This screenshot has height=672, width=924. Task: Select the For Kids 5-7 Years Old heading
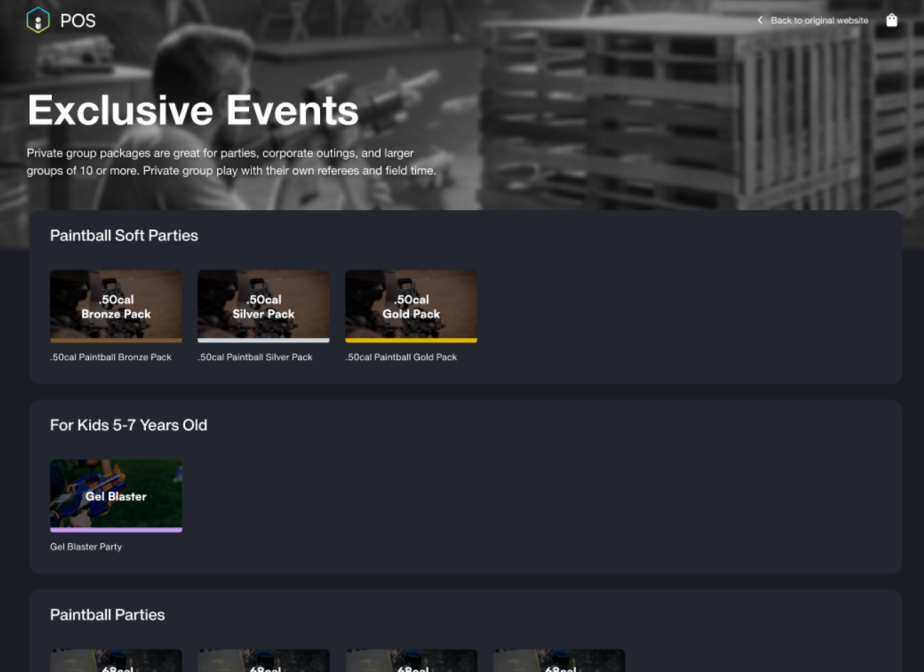(x=128, y=425)
